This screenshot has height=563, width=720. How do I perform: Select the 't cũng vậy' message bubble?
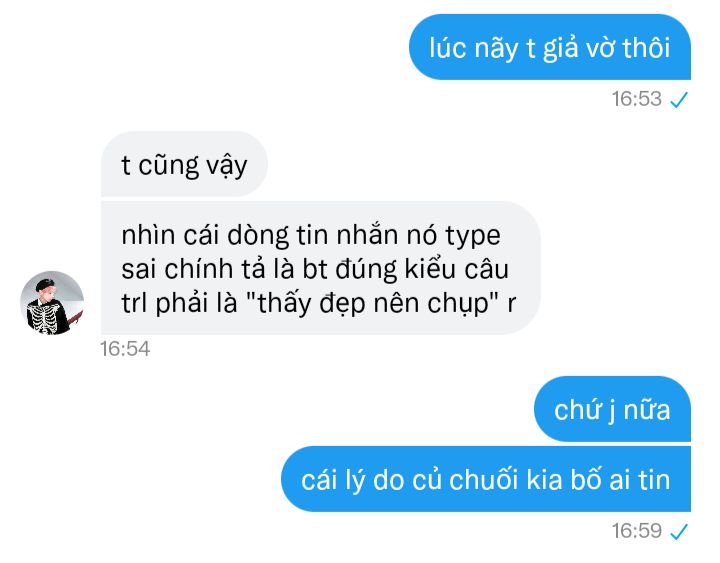[184, 164]
